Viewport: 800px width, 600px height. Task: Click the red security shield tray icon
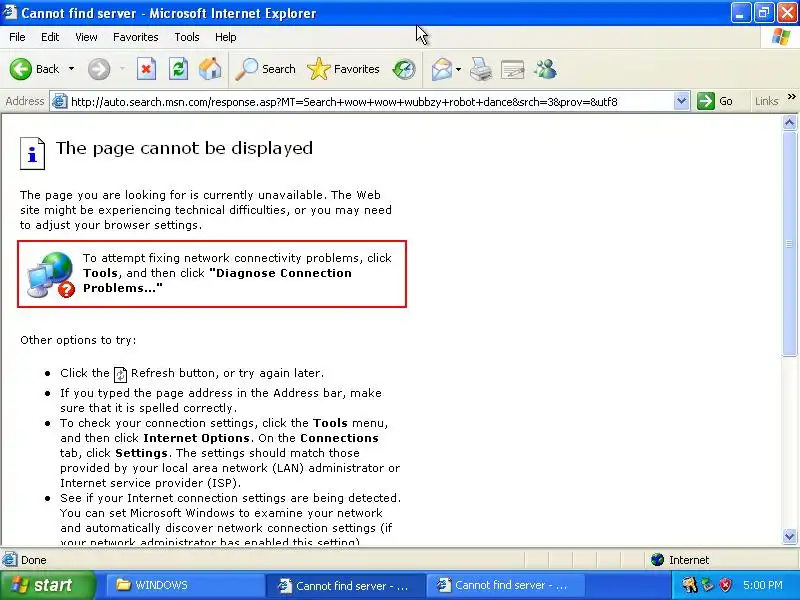coord(726,585)
